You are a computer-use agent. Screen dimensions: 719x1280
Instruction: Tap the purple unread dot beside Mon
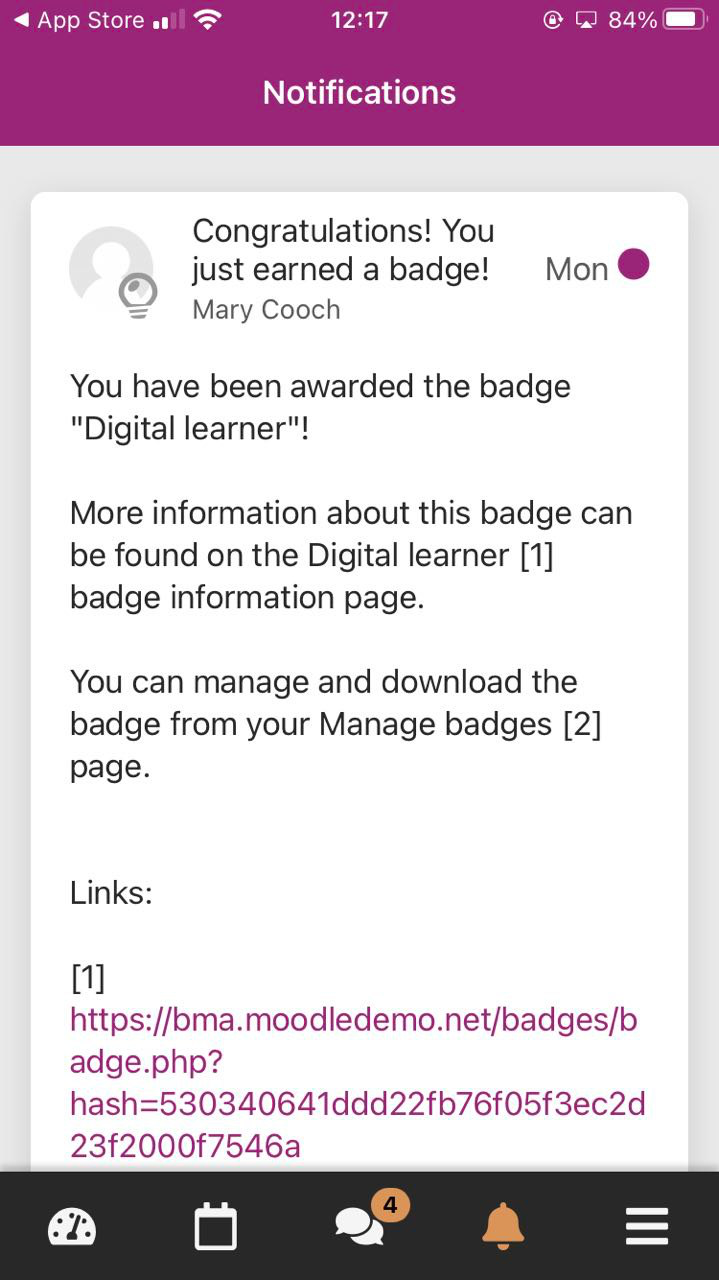[x=634, y=265]
